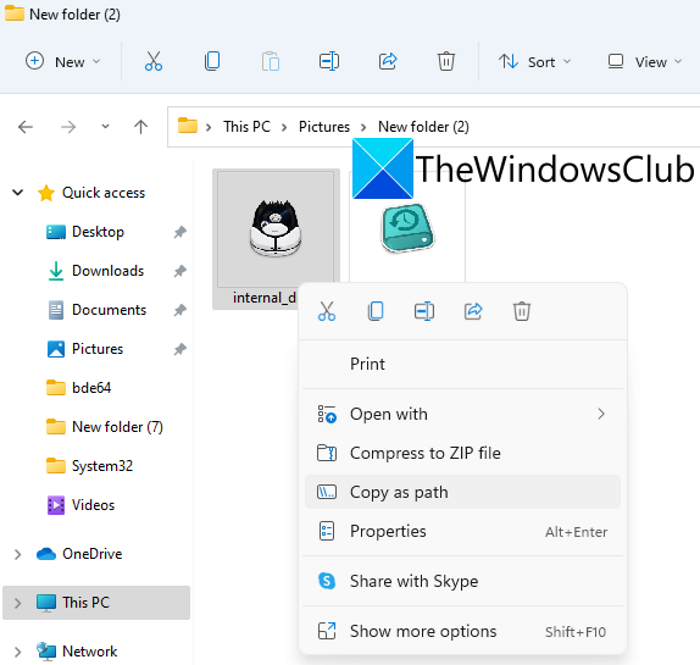Collapse the Quick access tree section
The image size is (700, 665).
coord(17,193)
